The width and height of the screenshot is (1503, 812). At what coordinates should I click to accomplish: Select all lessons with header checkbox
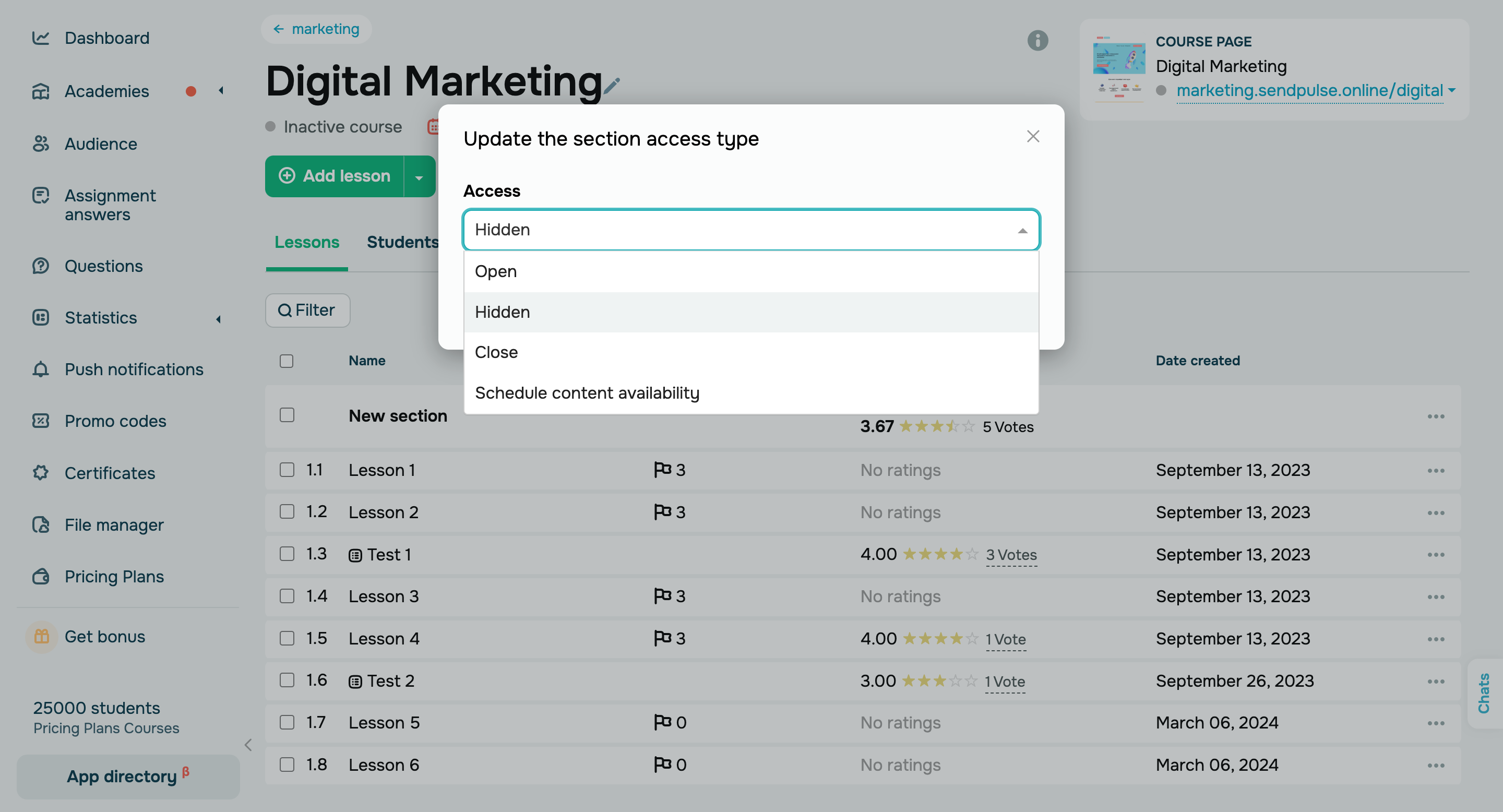click(x=287, y=361)
